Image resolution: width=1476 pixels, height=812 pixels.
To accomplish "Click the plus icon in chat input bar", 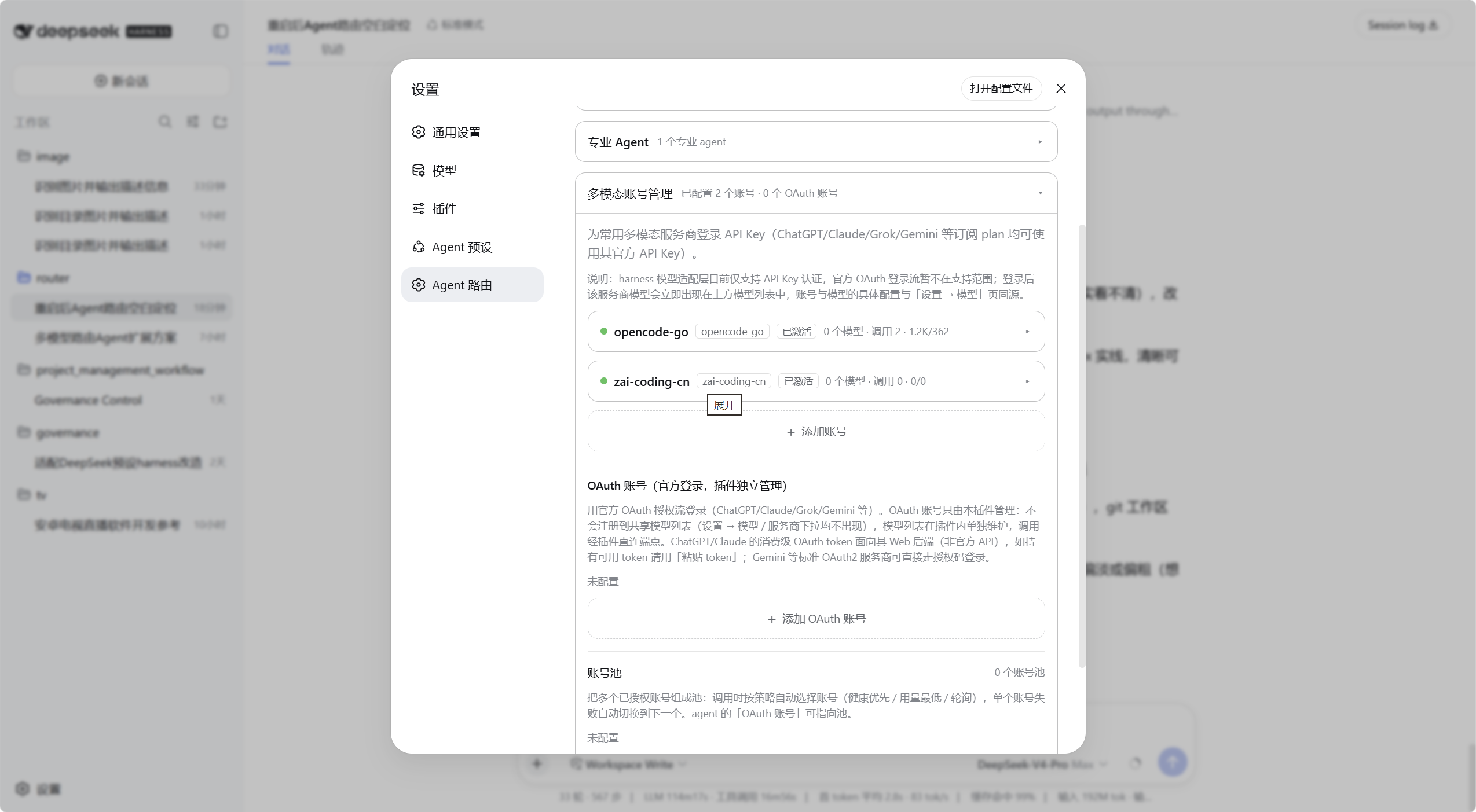I will [x=537, y=764].
